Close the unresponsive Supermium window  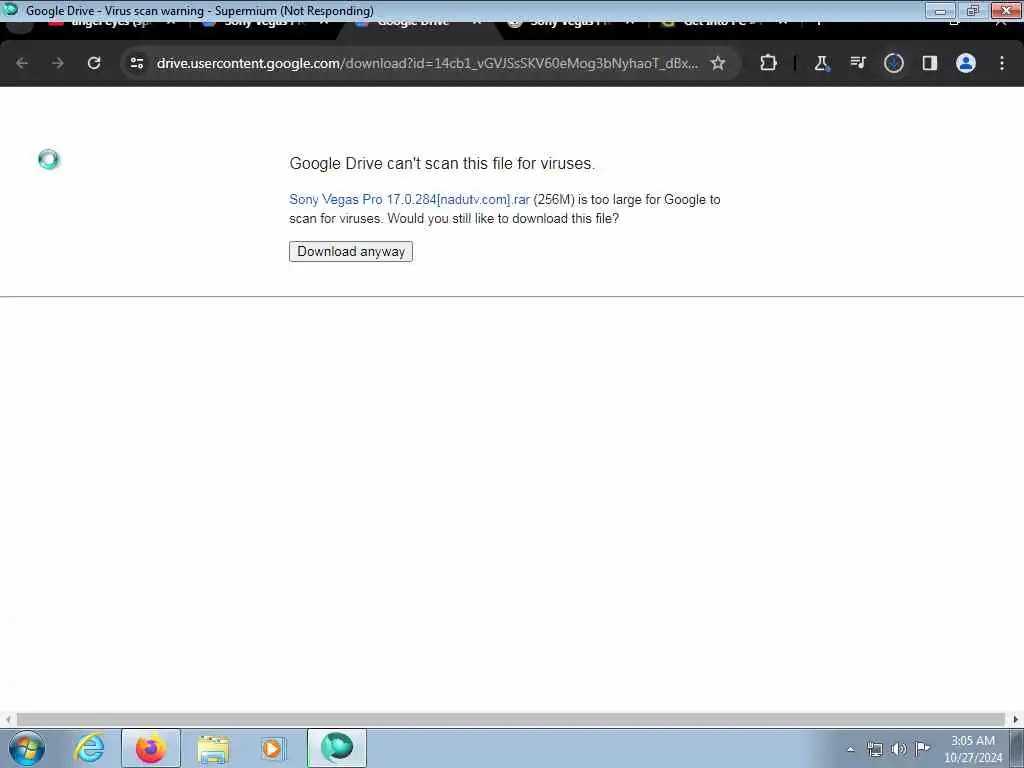click(1006, 10)
